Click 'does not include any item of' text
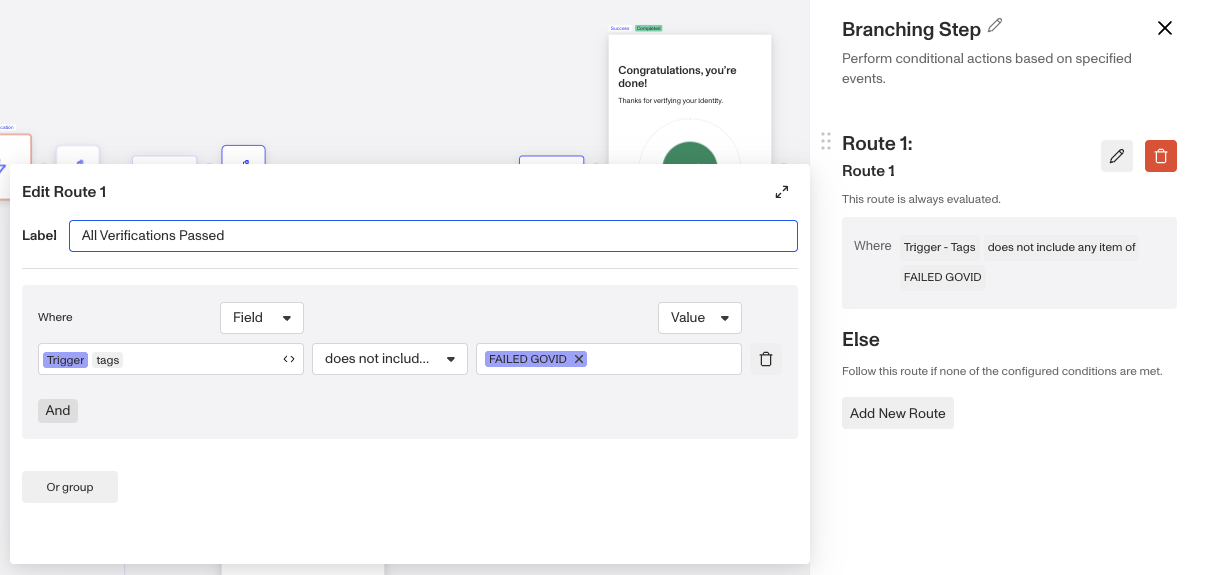This screenshot has width=1207, height=575. (x=1061, y=247)
